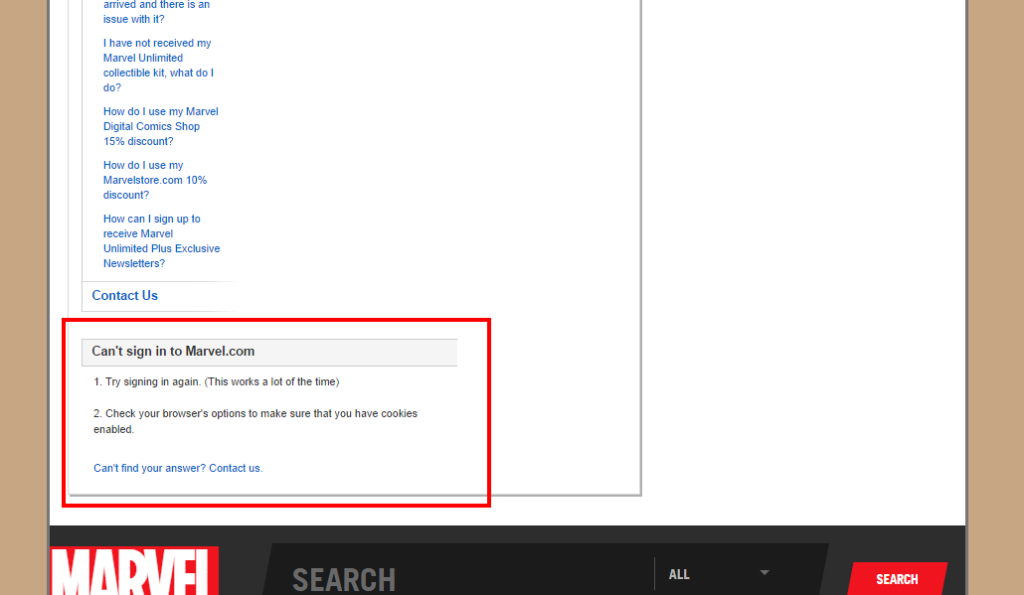Select the Contact Us sidebar section
This screenshot has width=1024, height=595.
pos(125,295)
